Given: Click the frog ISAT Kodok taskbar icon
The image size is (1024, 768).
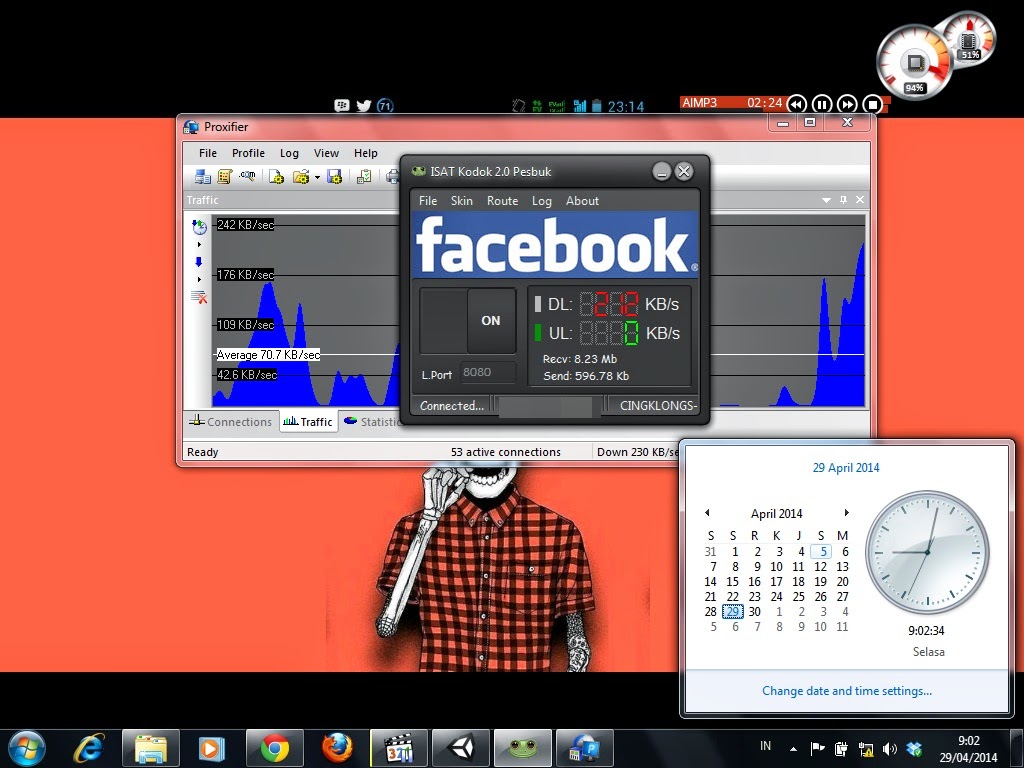Looking at the screenshot, I should pos(522,748).
